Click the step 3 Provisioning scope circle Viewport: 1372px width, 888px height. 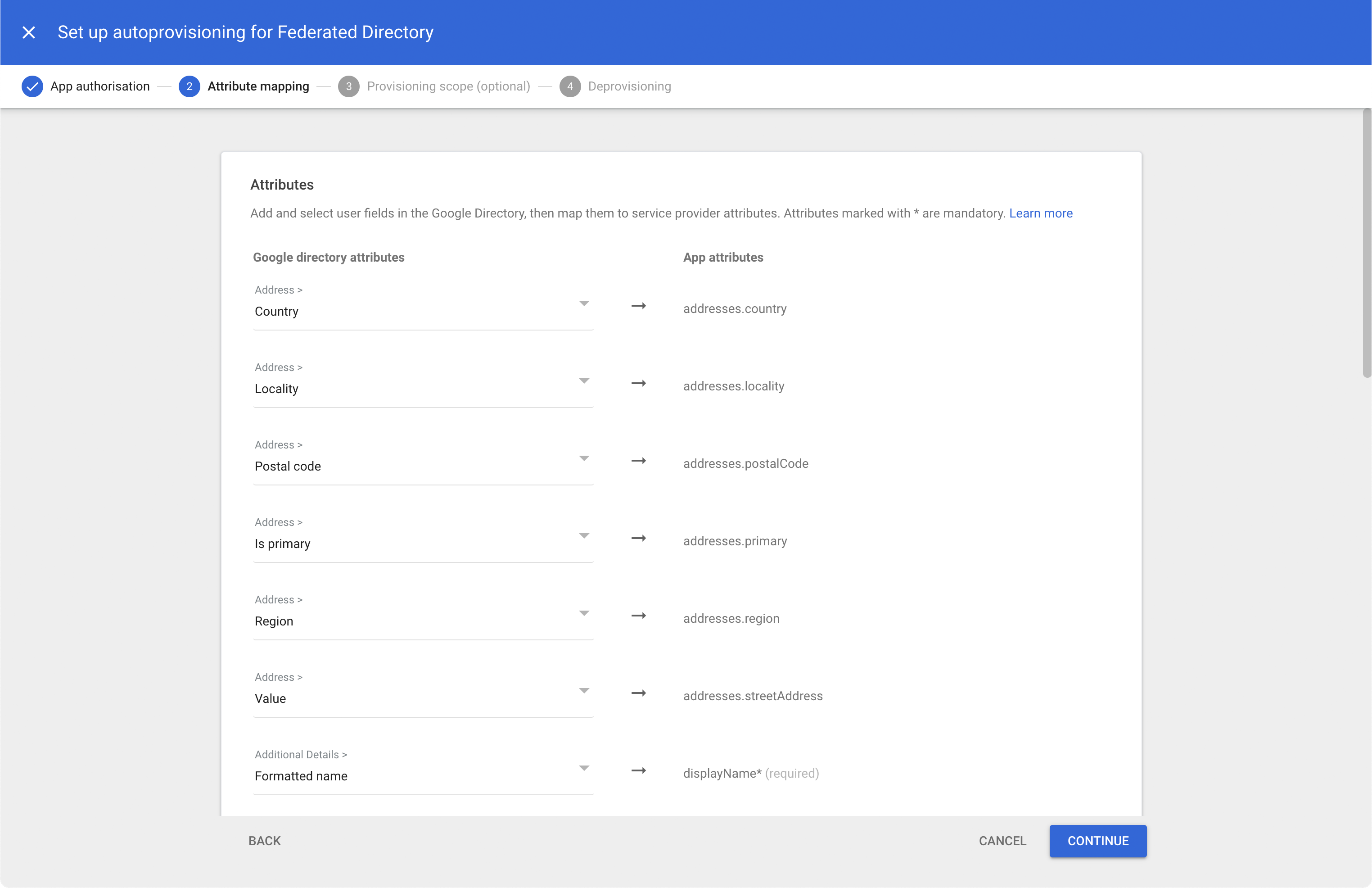tap(348, 86)
